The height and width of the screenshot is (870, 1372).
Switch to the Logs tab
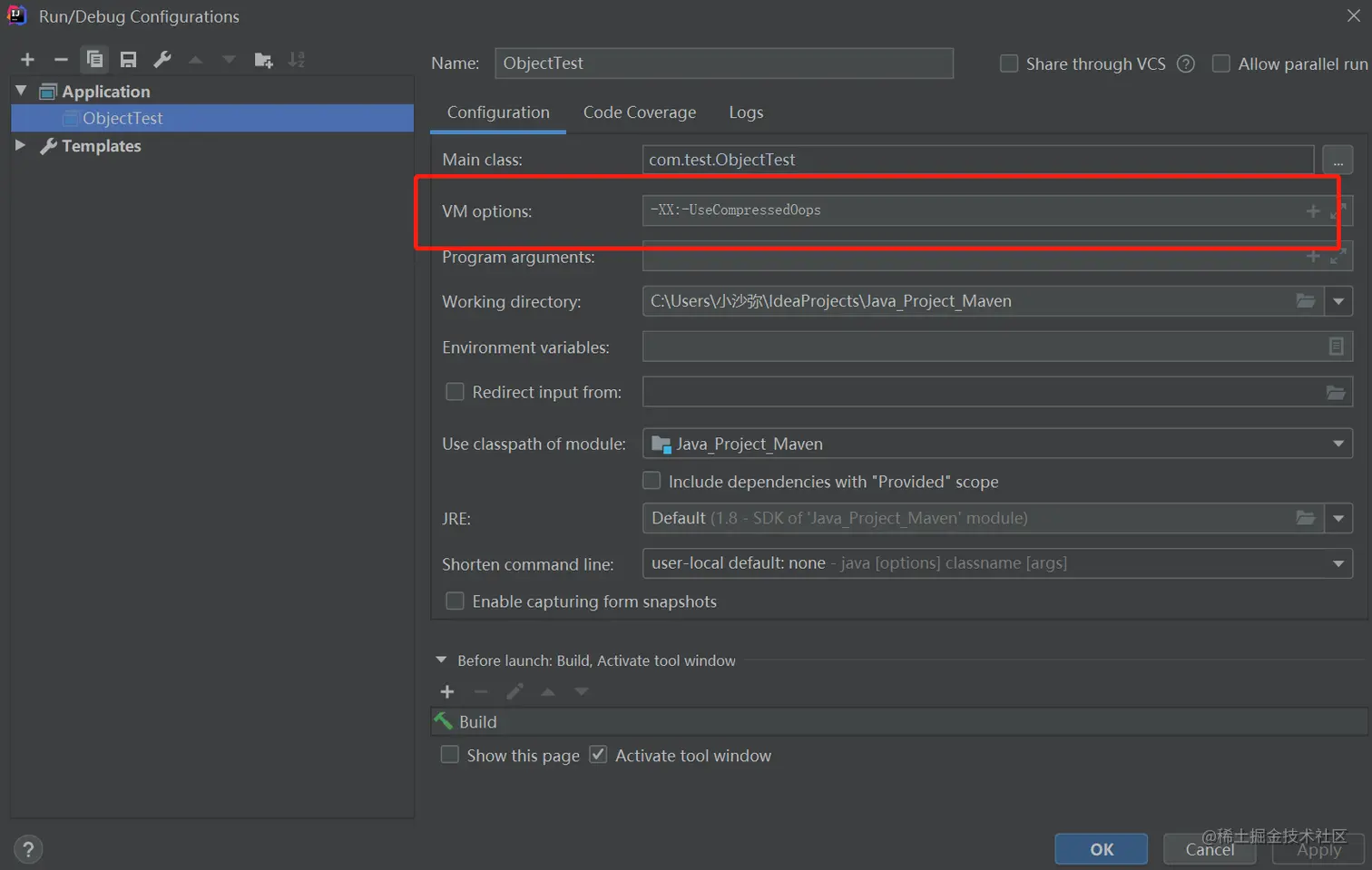pos(746,112)
